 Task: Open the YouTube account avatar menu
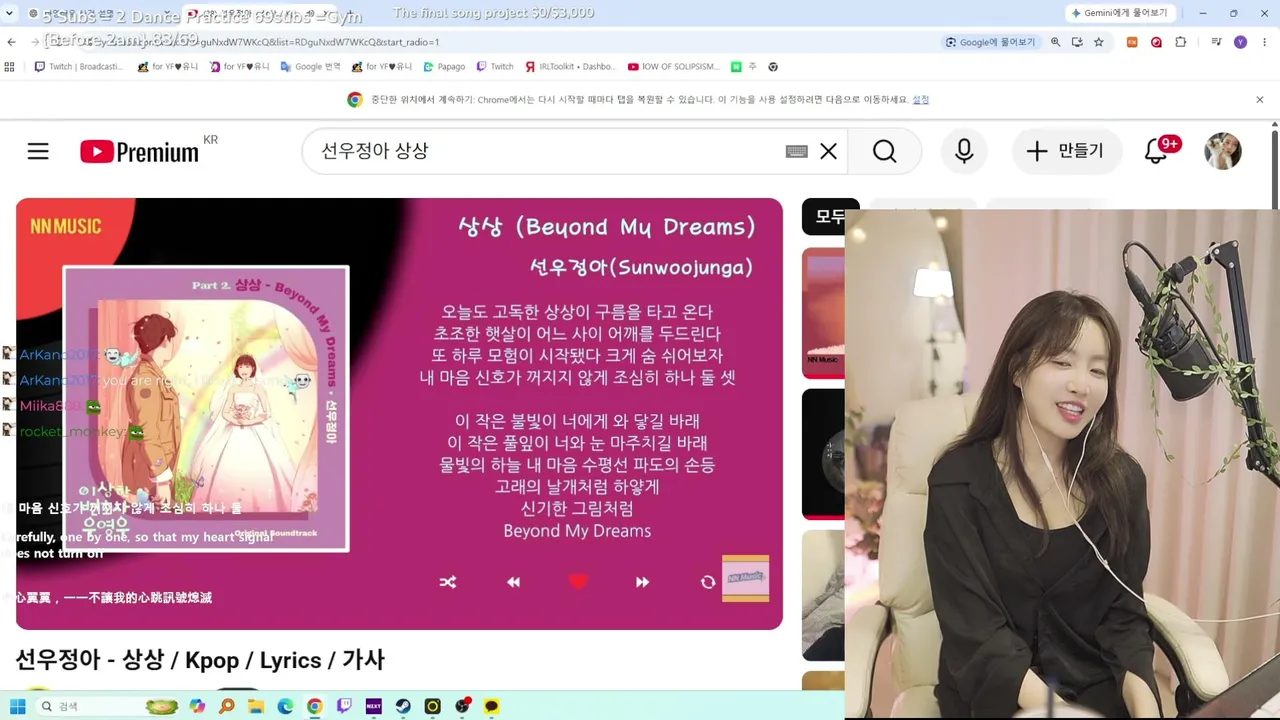tap(1223, 151)
